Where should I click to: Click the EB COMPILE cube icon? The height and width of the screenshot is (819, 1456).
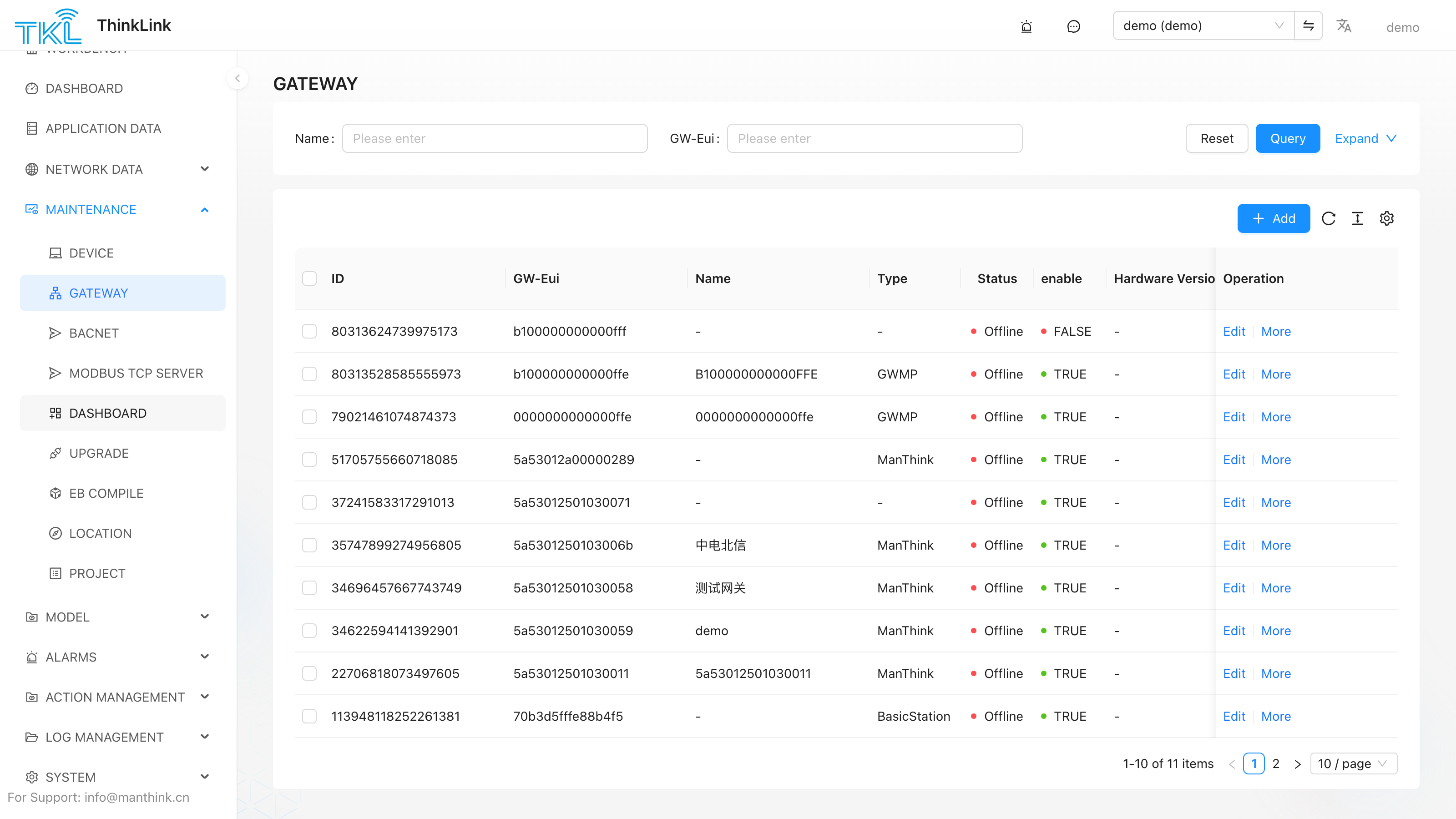point(55,493)
